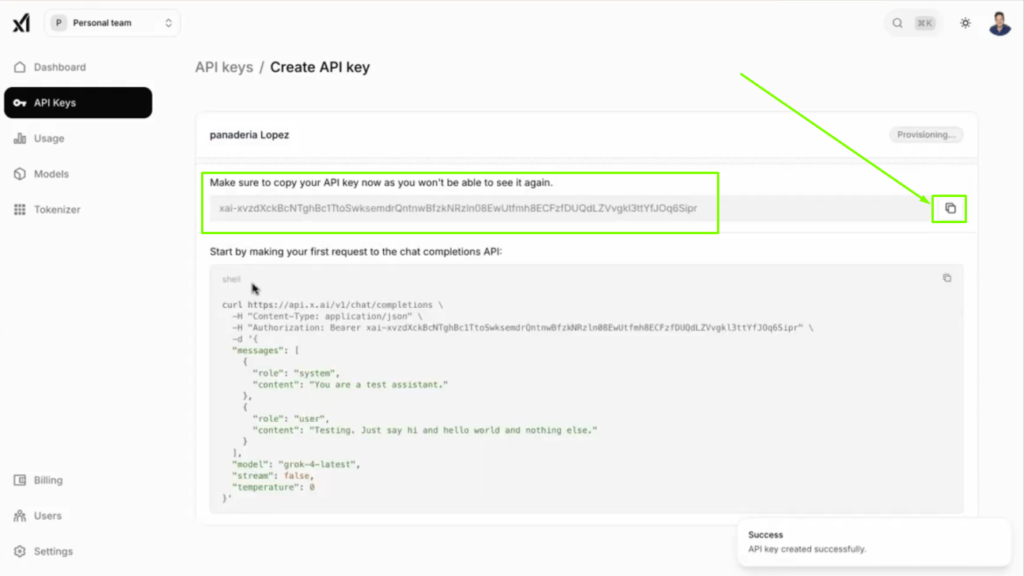
Task: Select the shell code tab
Action: pyautogui.click(x=231, y=279)
